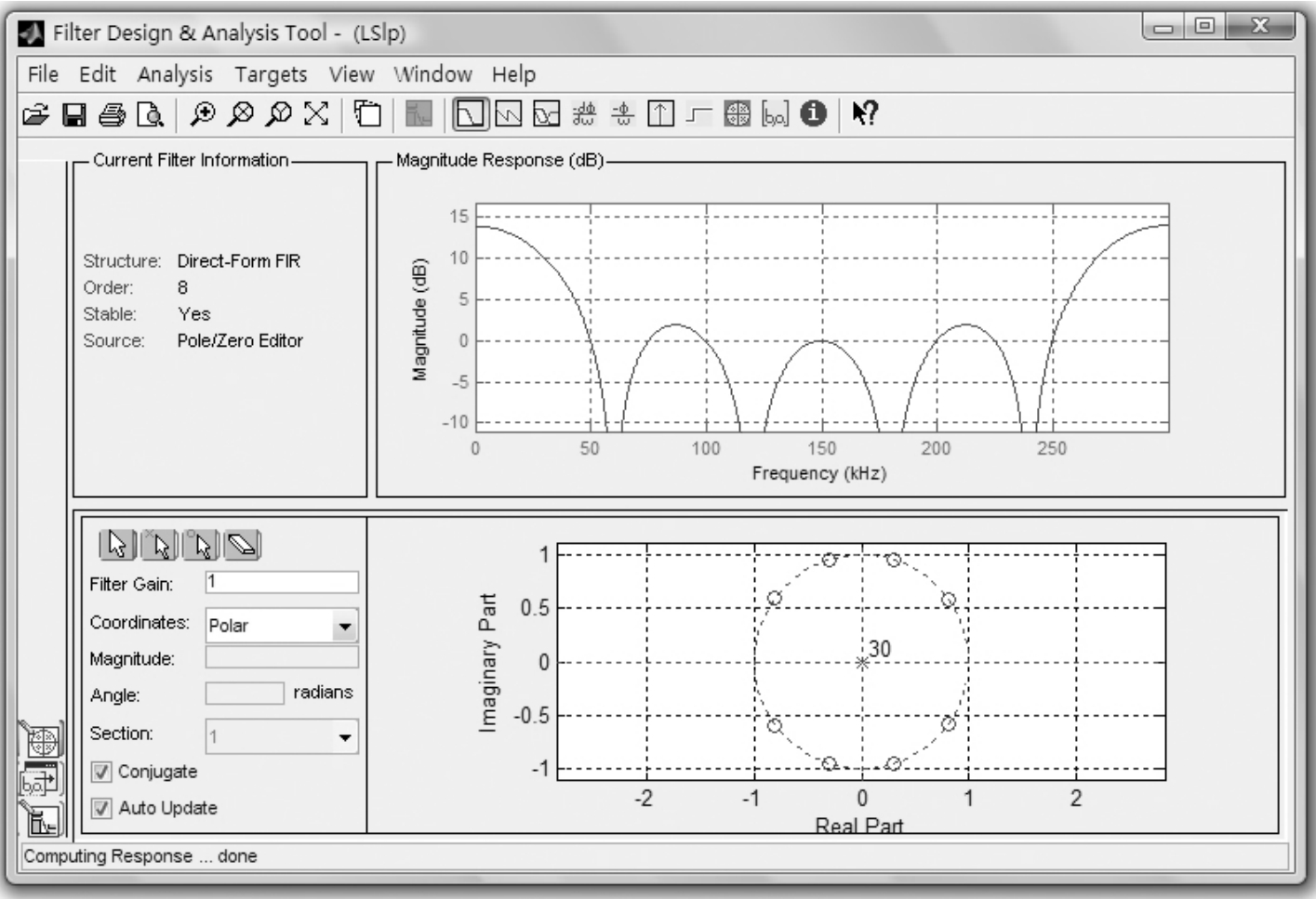This screenshot has height=899, width=1316.
Task: Expand the Coordinates Polar dropdown
Action: coord(345,627)
